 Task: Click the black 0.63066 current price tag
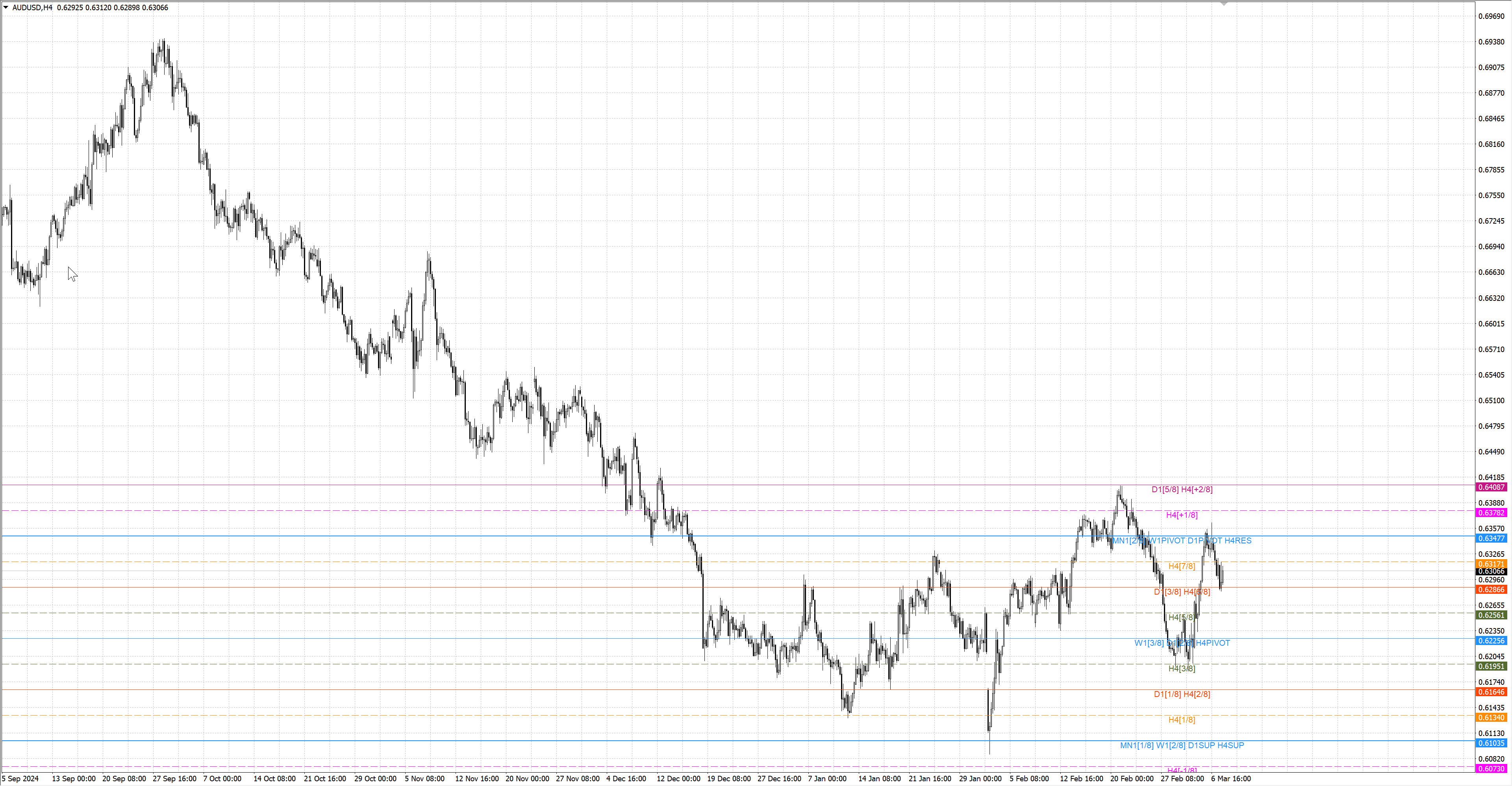pyautogui.click(x=1491, y=571)
